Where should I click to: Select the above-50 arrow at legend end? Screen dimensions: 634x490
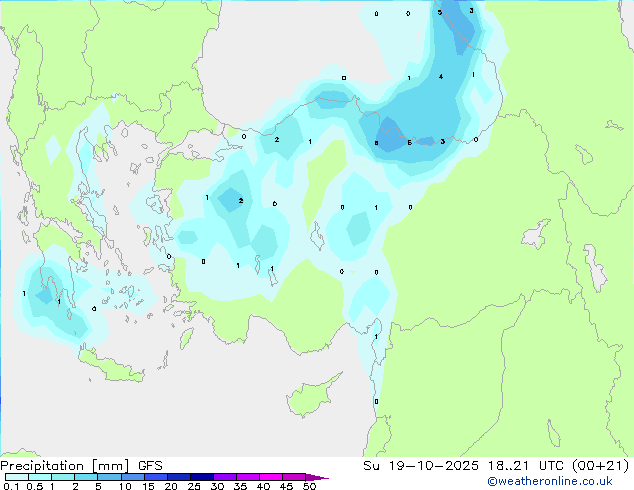pos(317,477)
